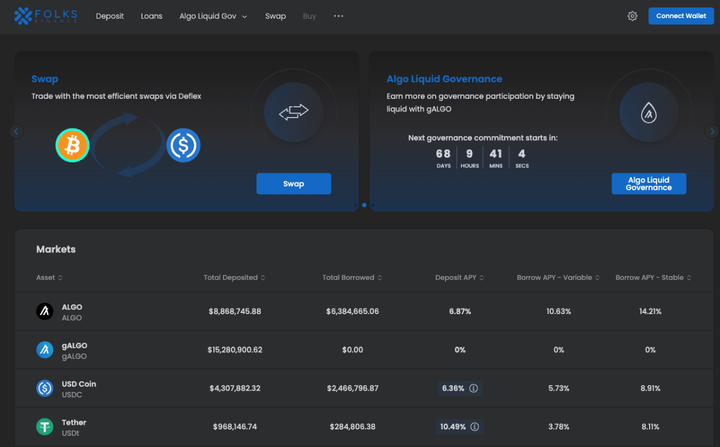Image resolution: width=720 pixels, height=447 pixels.
Task: Click the gALGO asset icon
Action: [x=45, y=350]
